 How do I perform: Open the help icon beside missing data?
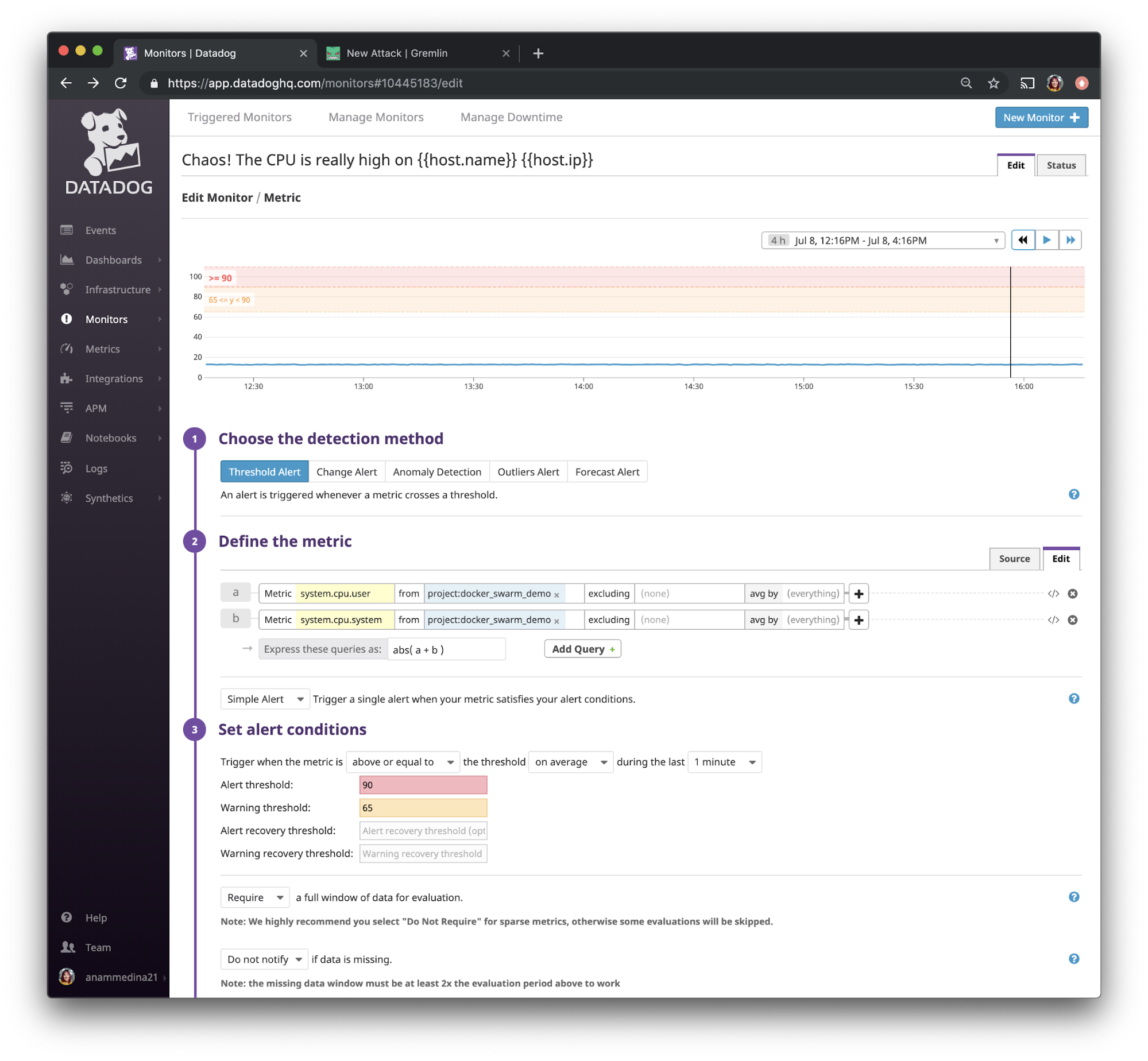[x=1074, y=959]
